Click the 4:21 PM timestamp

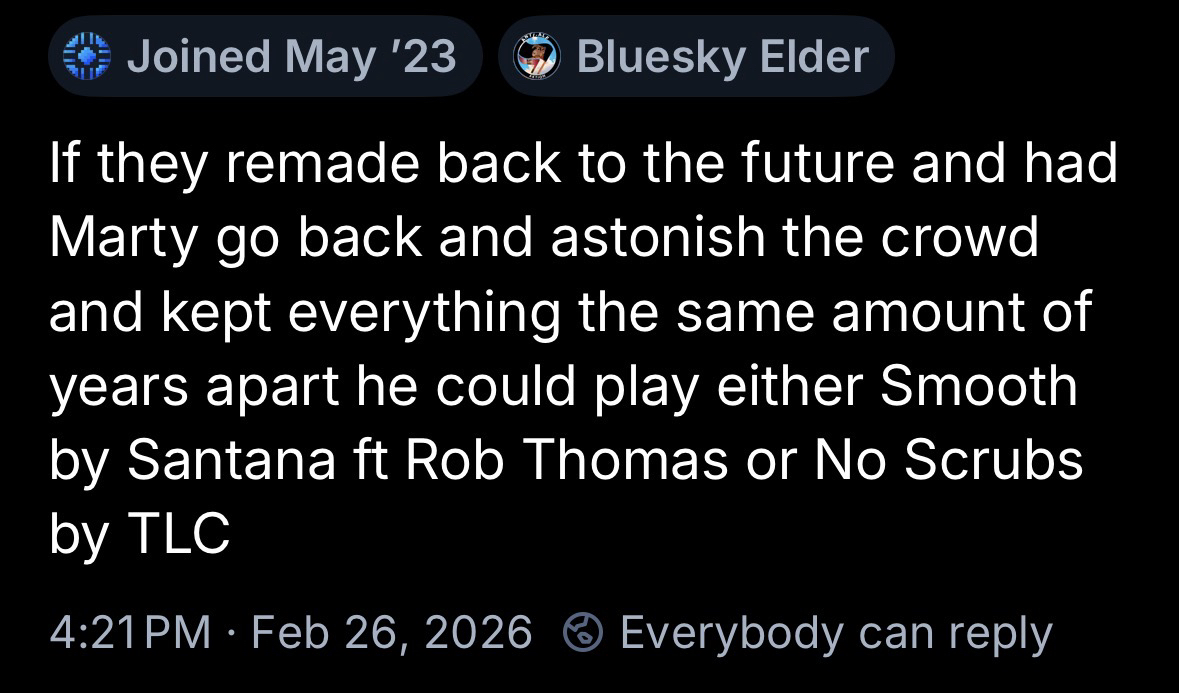[130, 632]
